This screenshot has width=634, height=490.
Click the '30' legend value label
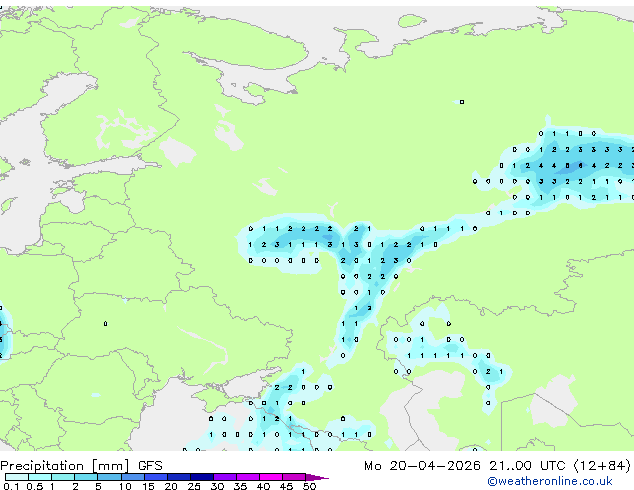(x=218, y=486)
